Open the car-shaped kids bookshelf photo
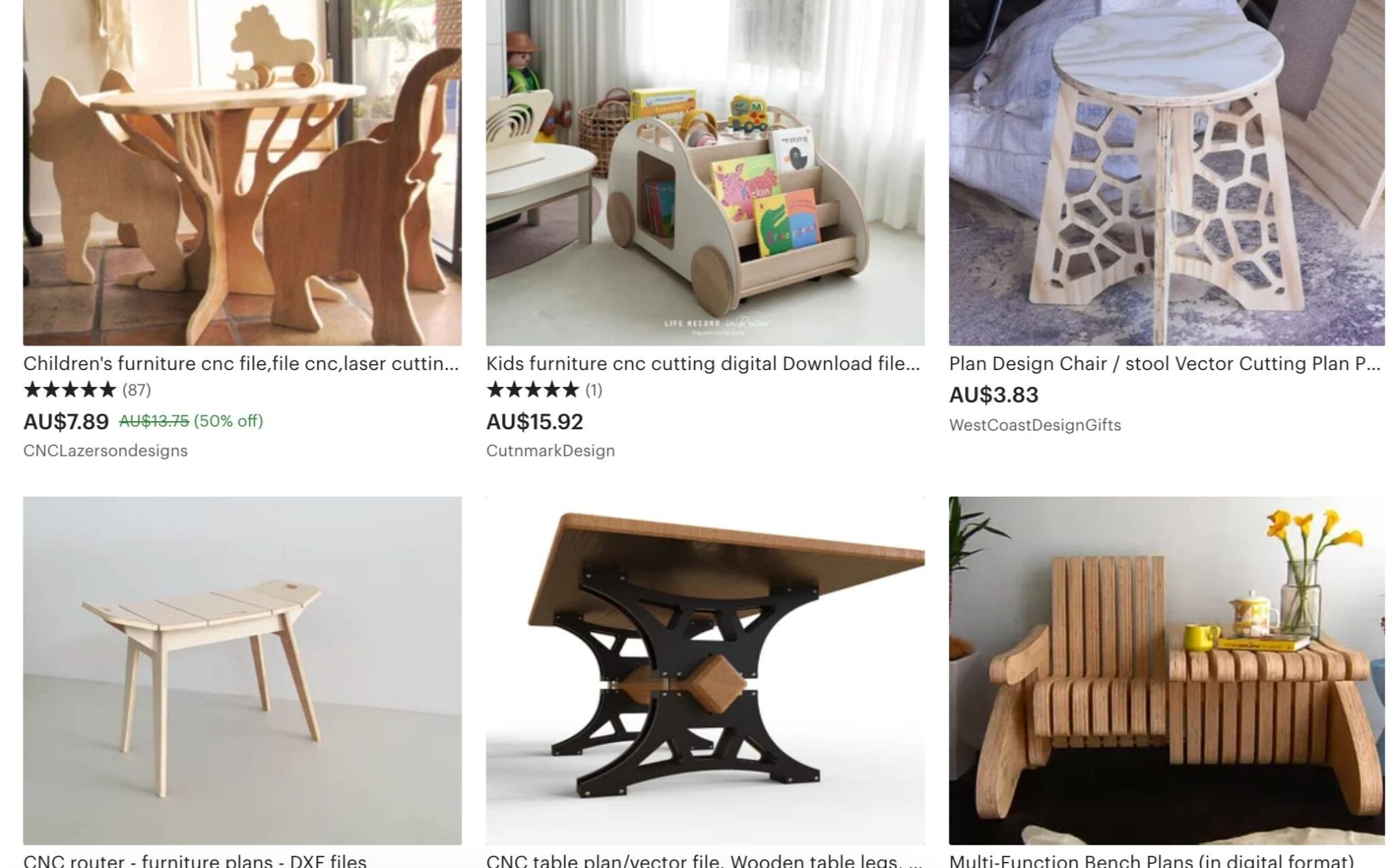 [x=705, y=173]
